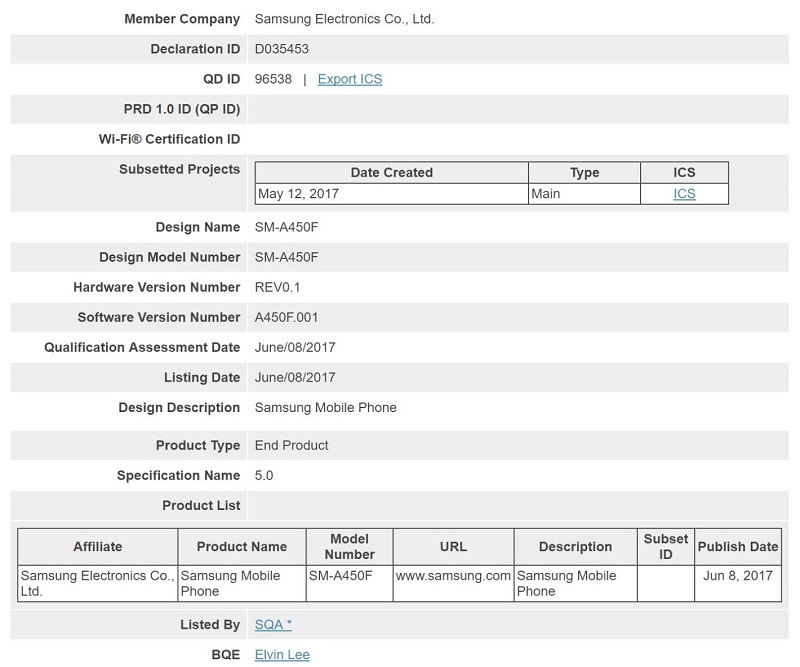Click the Date Created column header
Image resolution: width=800 pixels, height=667 pixels.
point(391,172)
